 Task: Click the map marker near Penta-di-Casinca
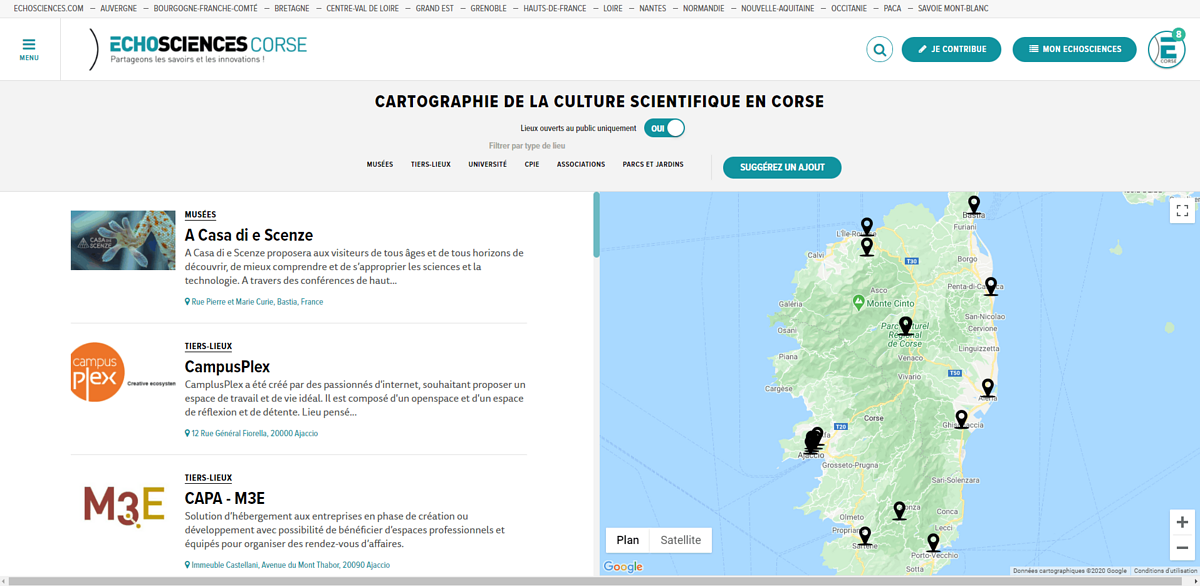991,286
